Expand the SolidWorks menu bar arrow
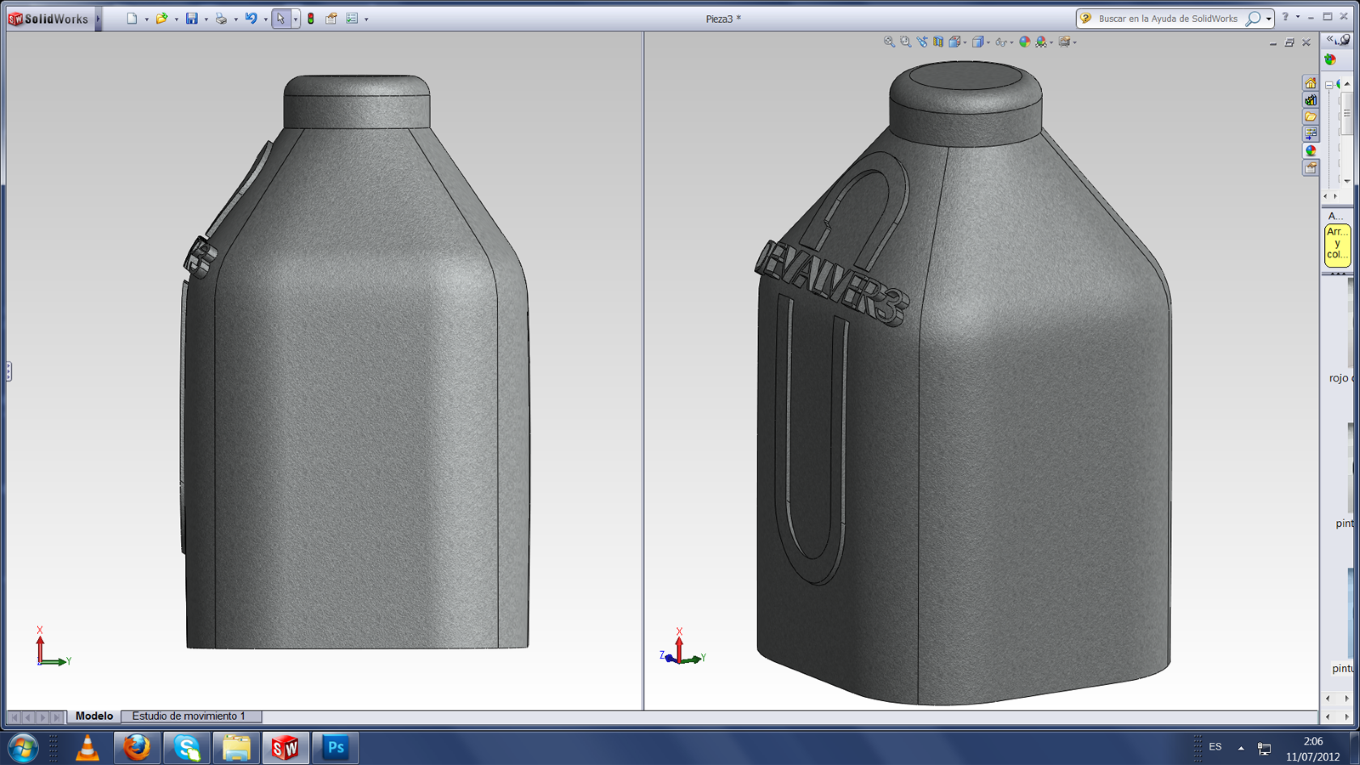1360x765 pixels. (x=98, y=19)
